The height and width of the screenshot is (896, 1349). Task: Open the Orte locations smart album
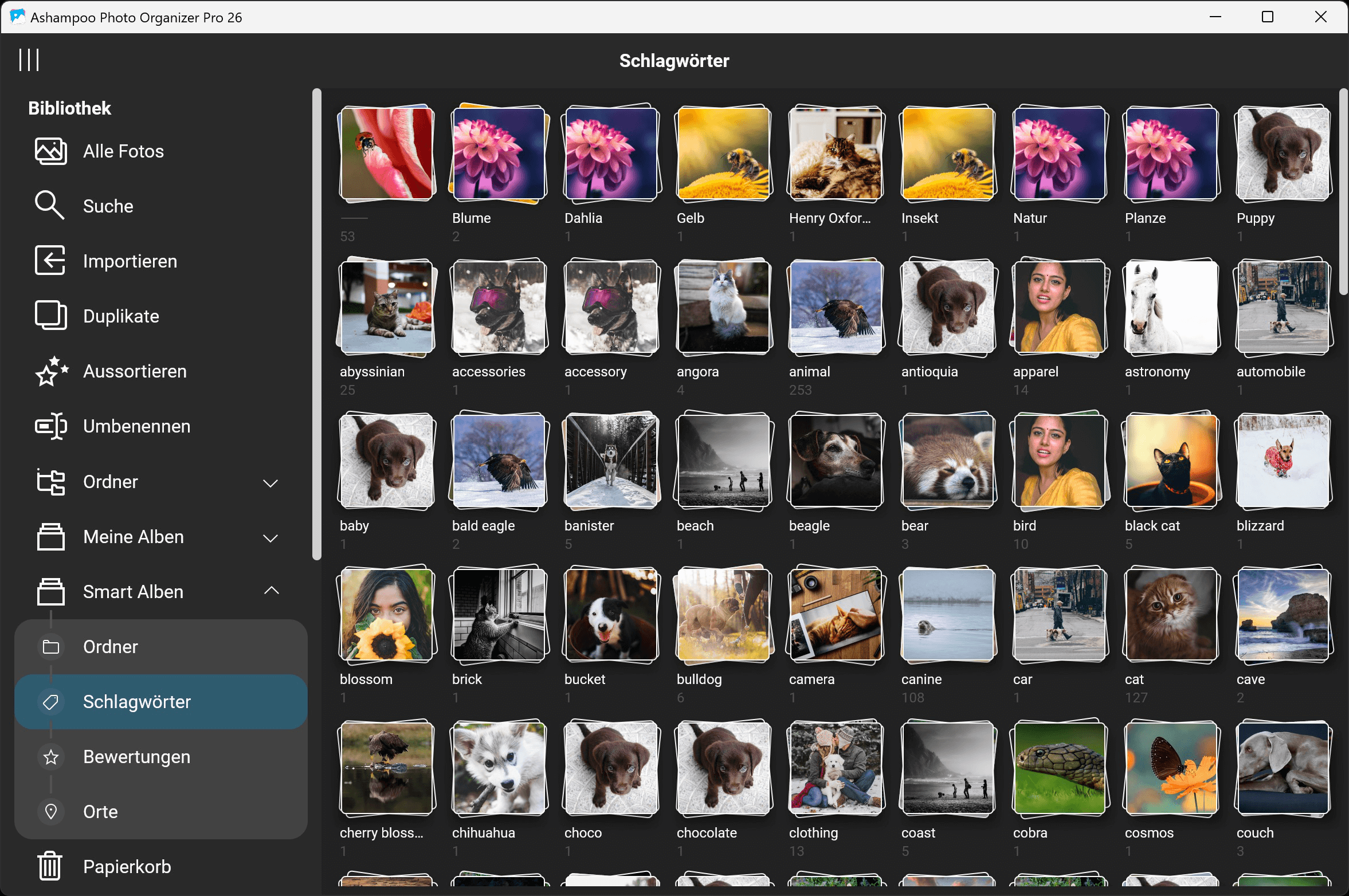point(101,811)
